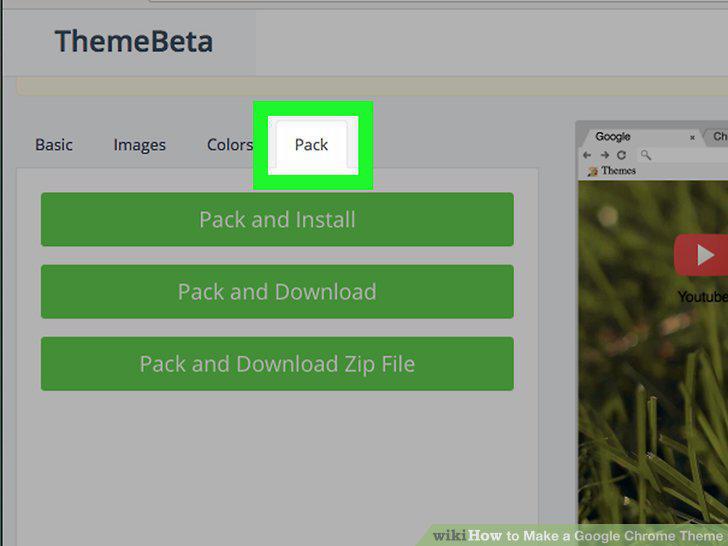This screenshot has width=728, height=546.
Task: Click the Youtube label under play icon
Action: pos(702,296)
